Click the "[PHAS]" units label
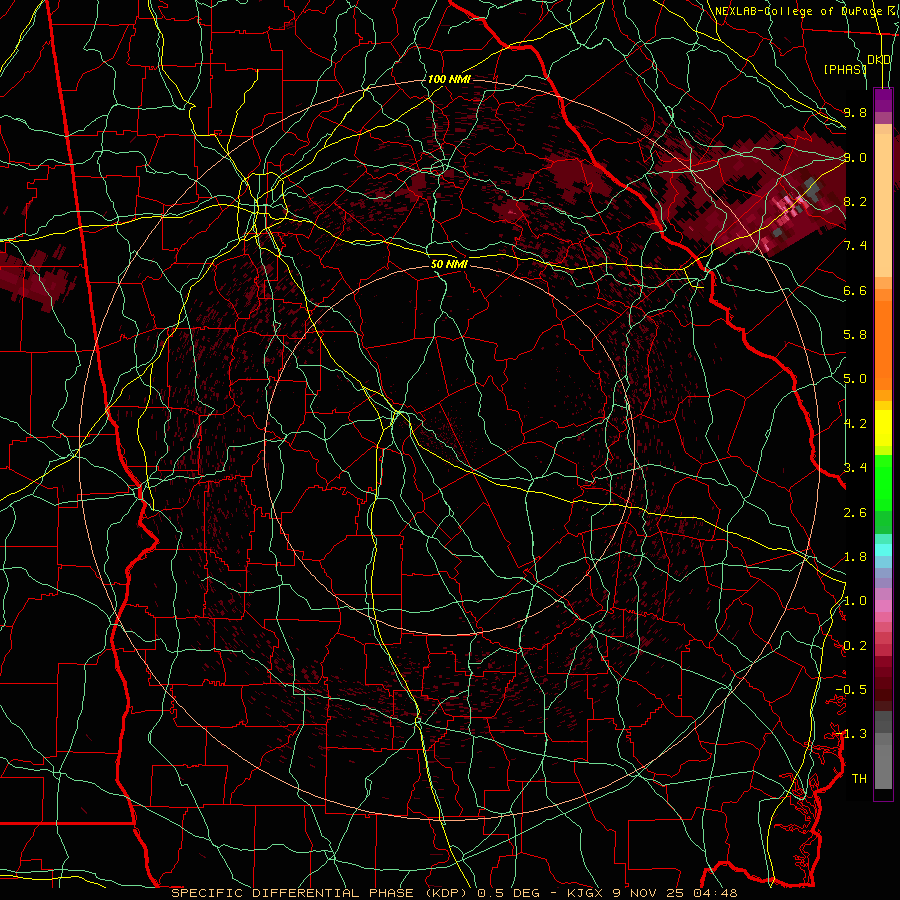The image size is (900, 900). click(x=845, y=69)
